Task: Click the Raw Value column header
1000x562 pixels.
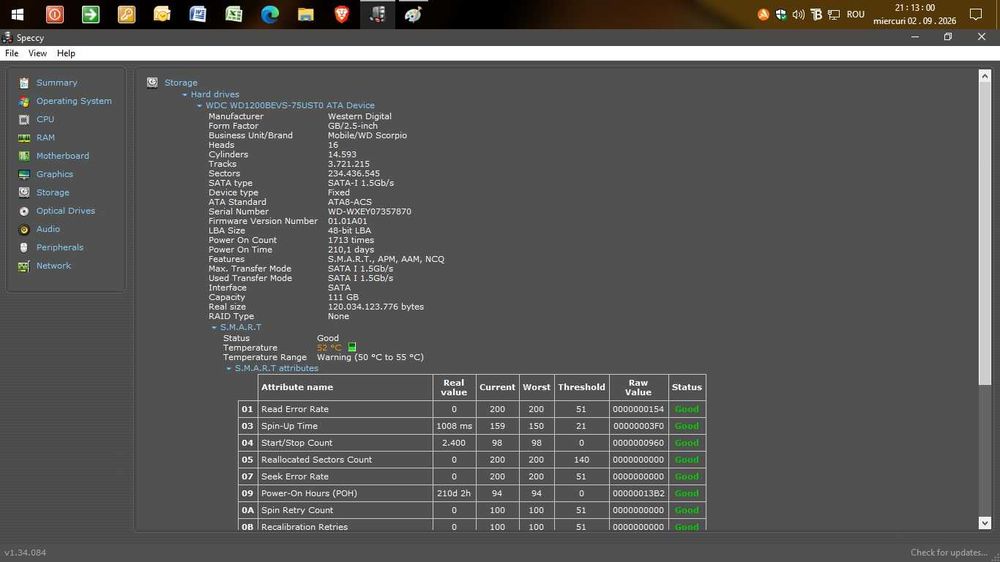Action: click(x=638, y=387)
